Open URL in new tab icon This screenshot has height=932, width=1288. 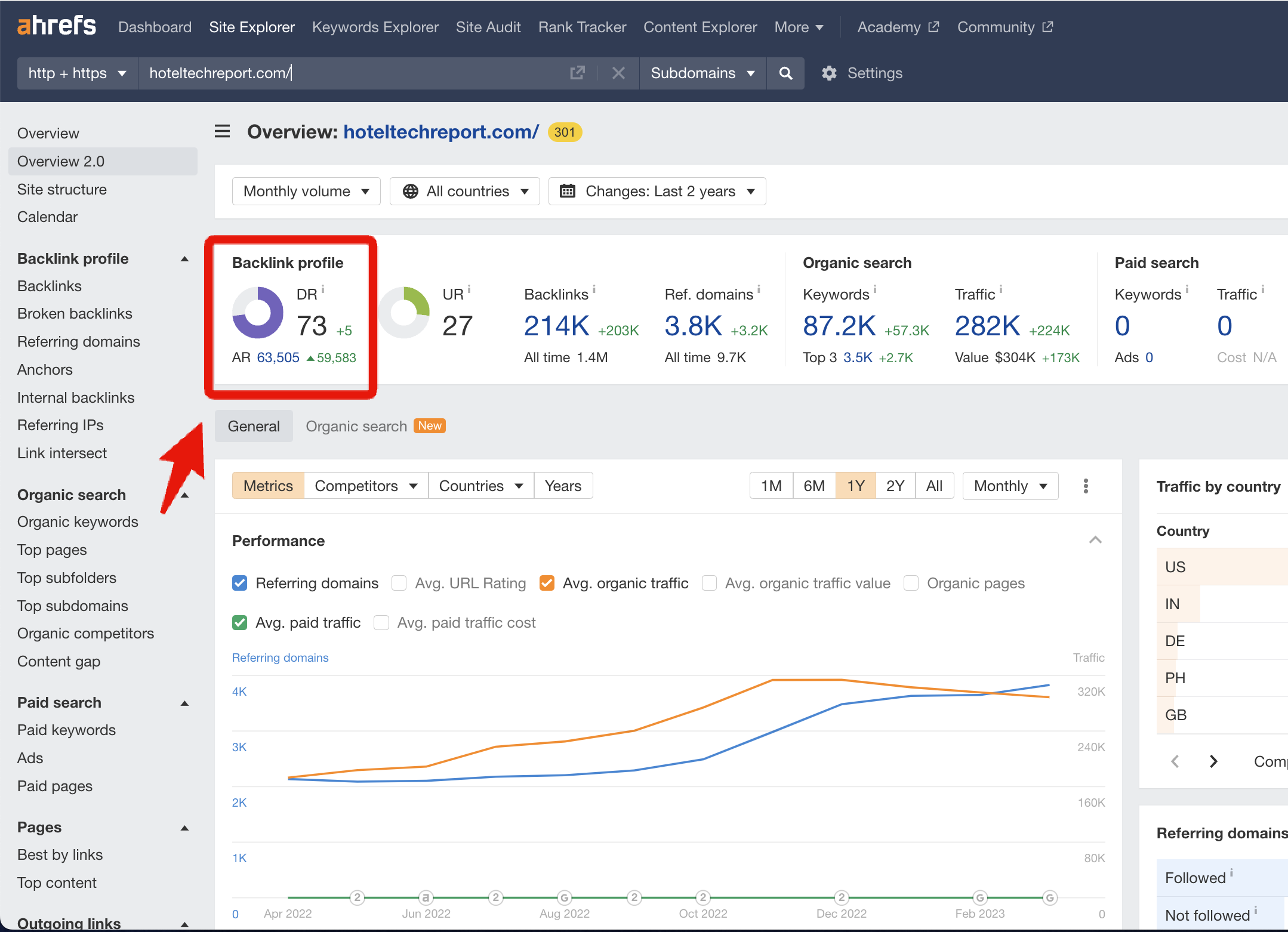click(577, 73)
